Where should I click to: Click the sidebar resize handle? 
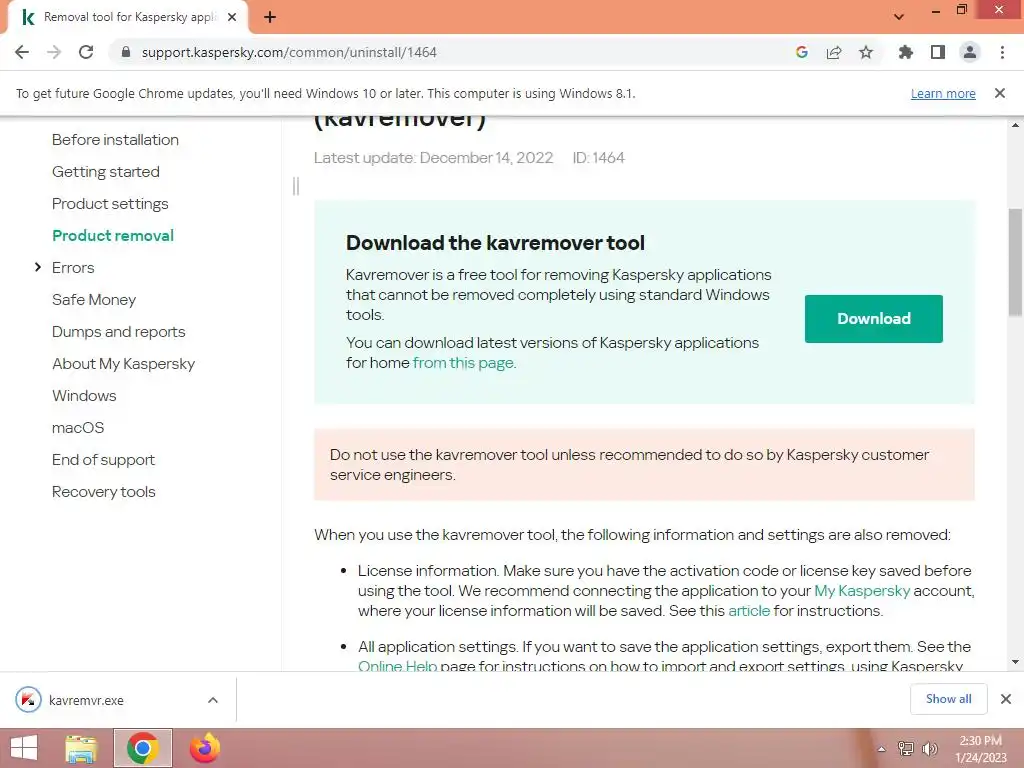296,186
